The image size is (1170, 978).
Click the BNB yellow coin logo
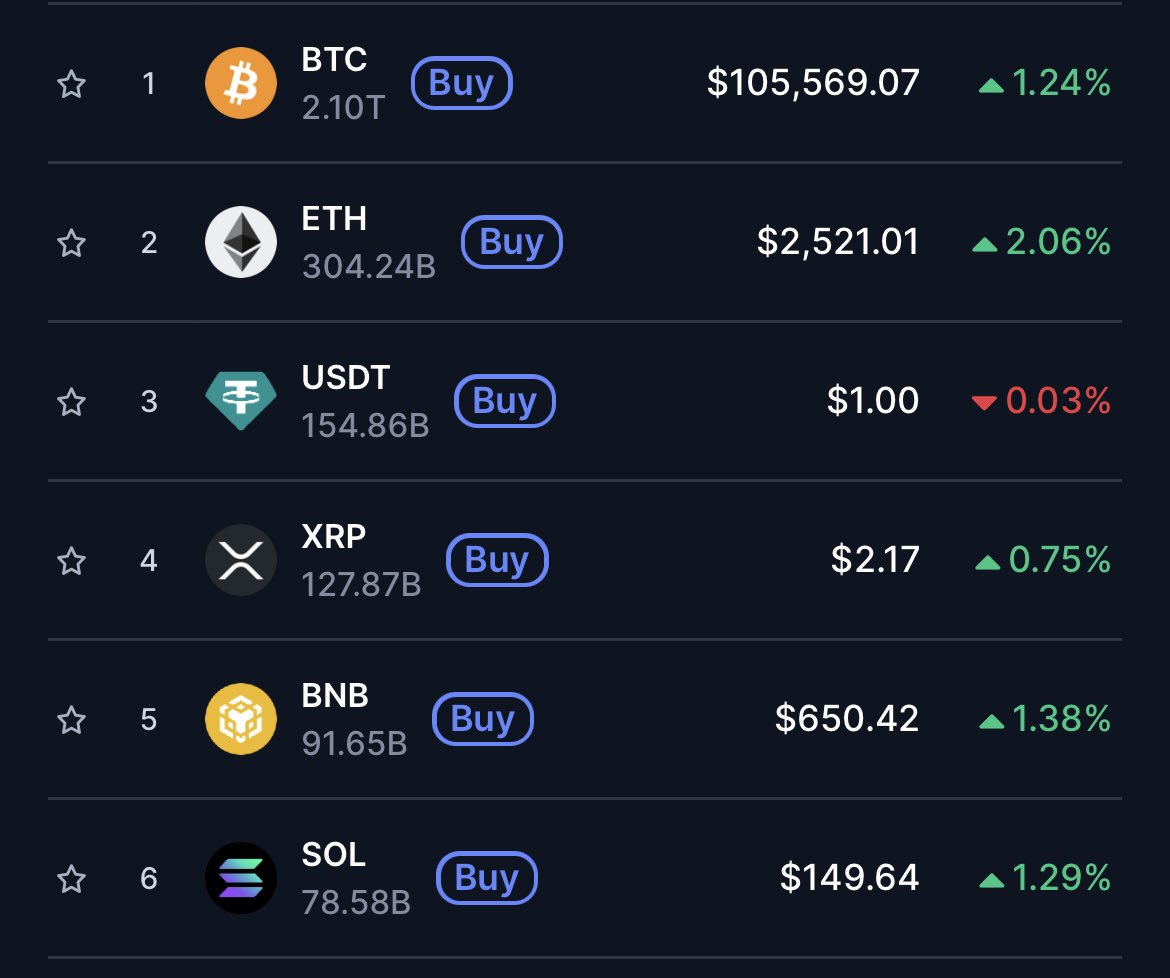point(240,718)
